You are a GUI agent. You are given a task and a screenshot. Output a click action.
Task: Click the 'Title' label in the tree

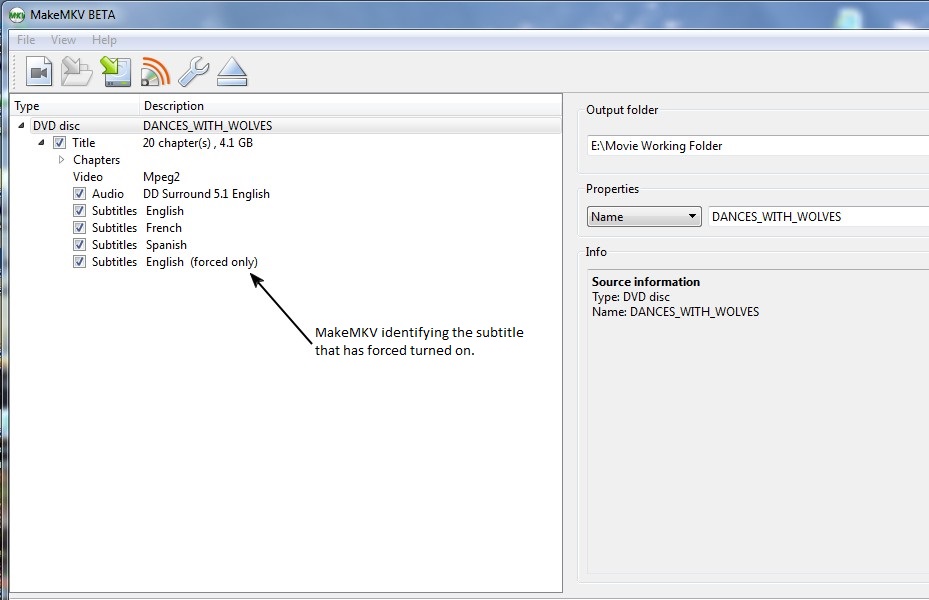(84, 143)
